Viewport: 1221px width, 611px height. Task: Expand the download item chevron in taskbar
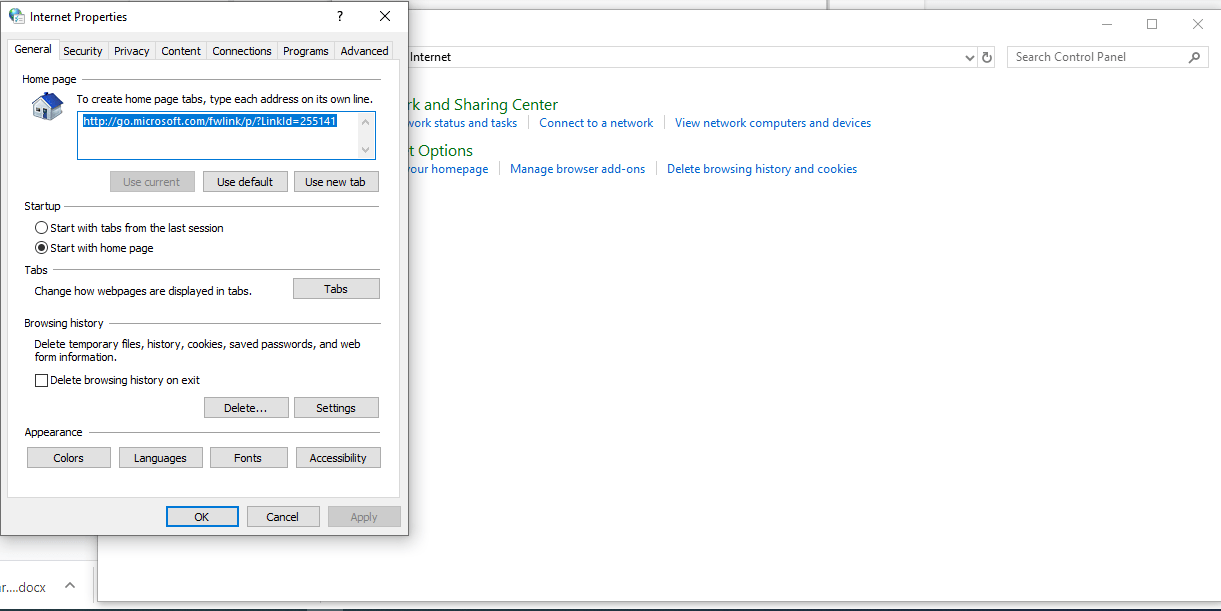[70, 587]
